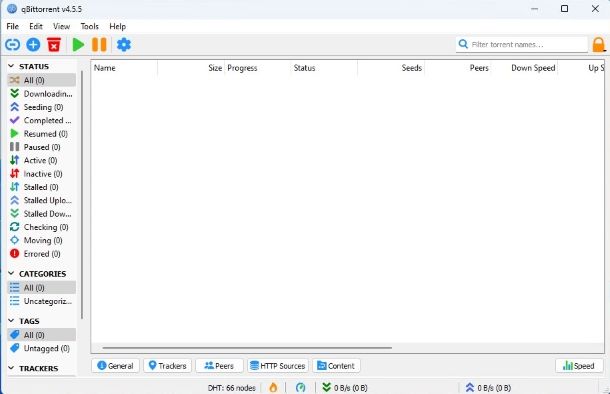Screen dimensions: 610x394
Task: Click the blue upload speed arrows icon
Action: pyautogui.click(x=470, y=387)
